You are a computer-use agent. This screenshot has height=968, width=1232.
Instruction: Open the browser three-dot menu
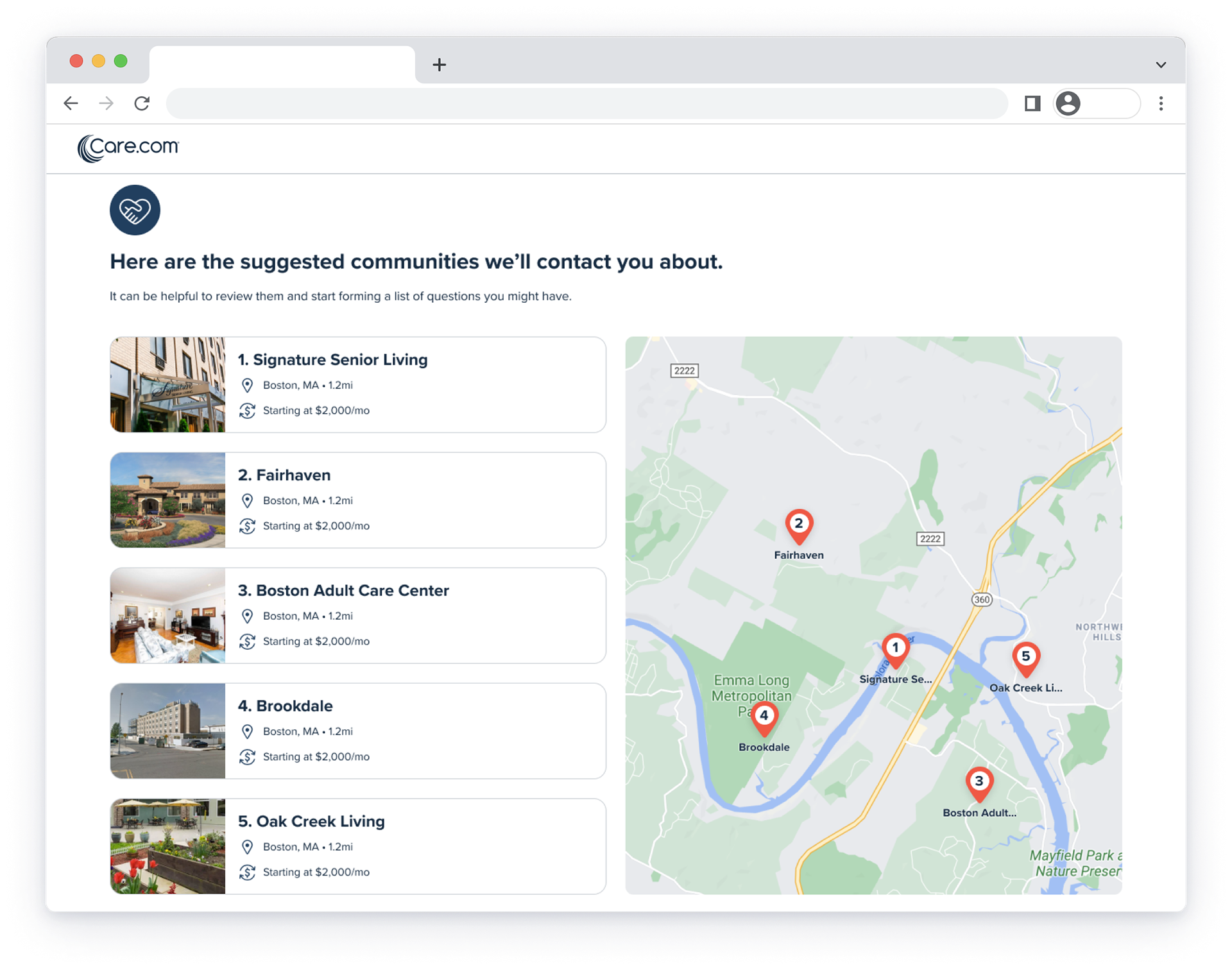tap(1161, 103)
